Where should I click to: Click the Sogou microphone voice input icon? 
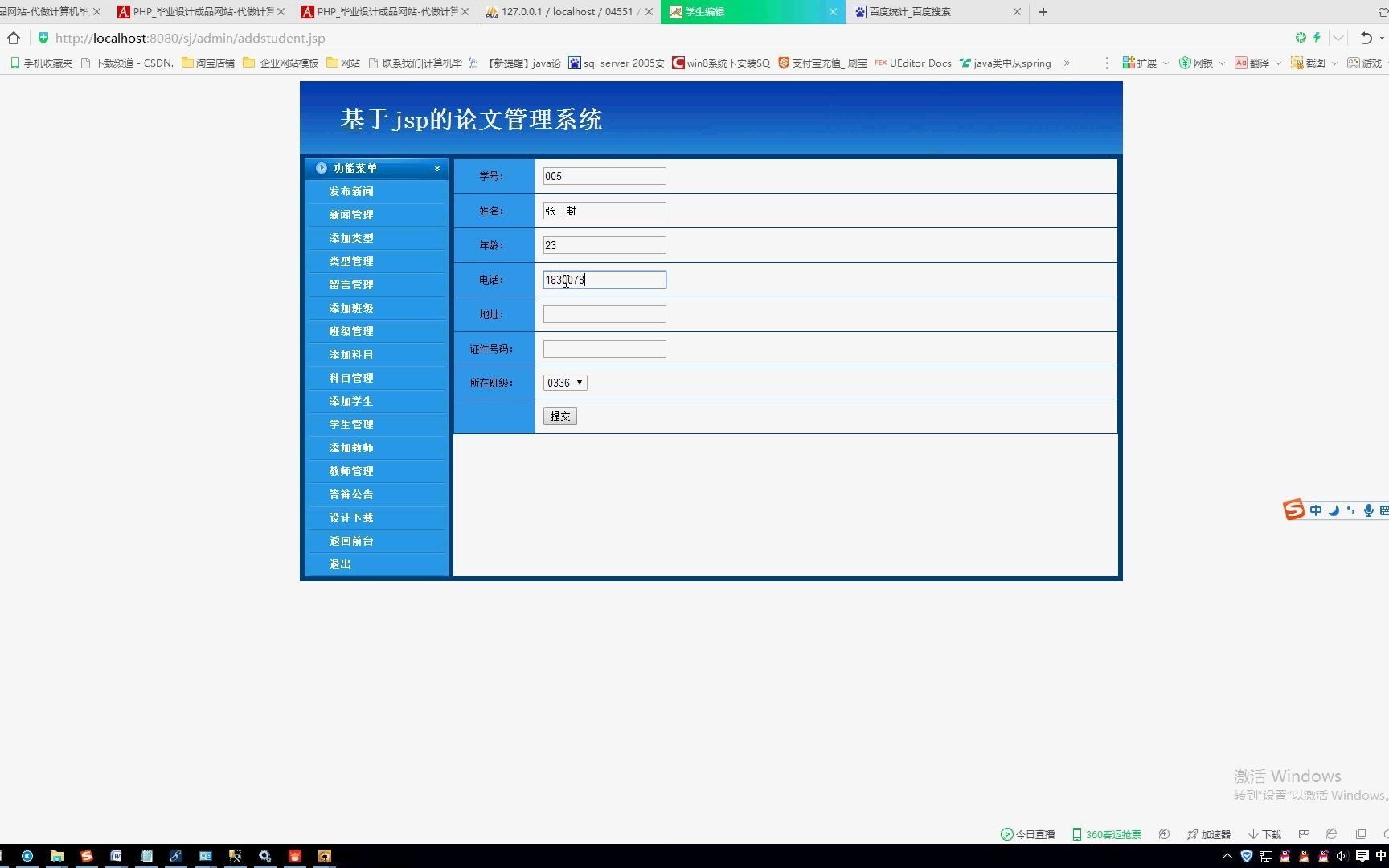coord(1368,510)
